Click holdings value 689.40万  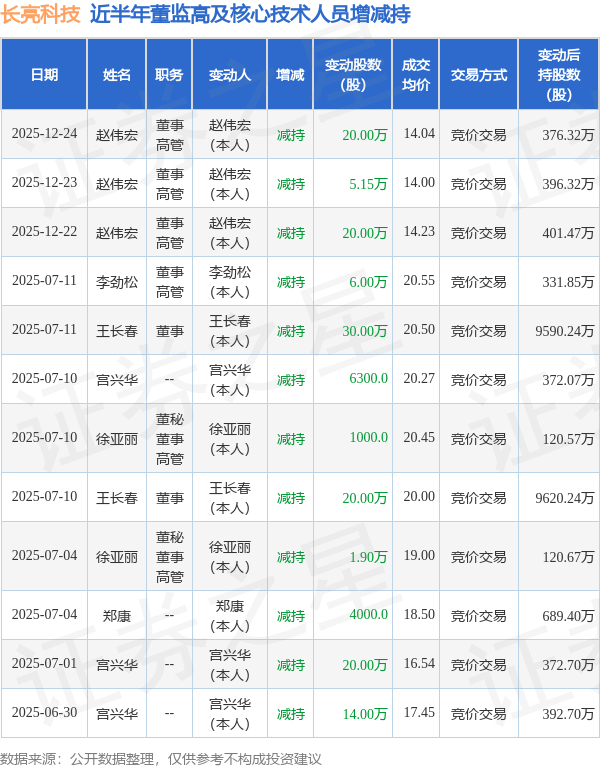(x=568, y=616)
